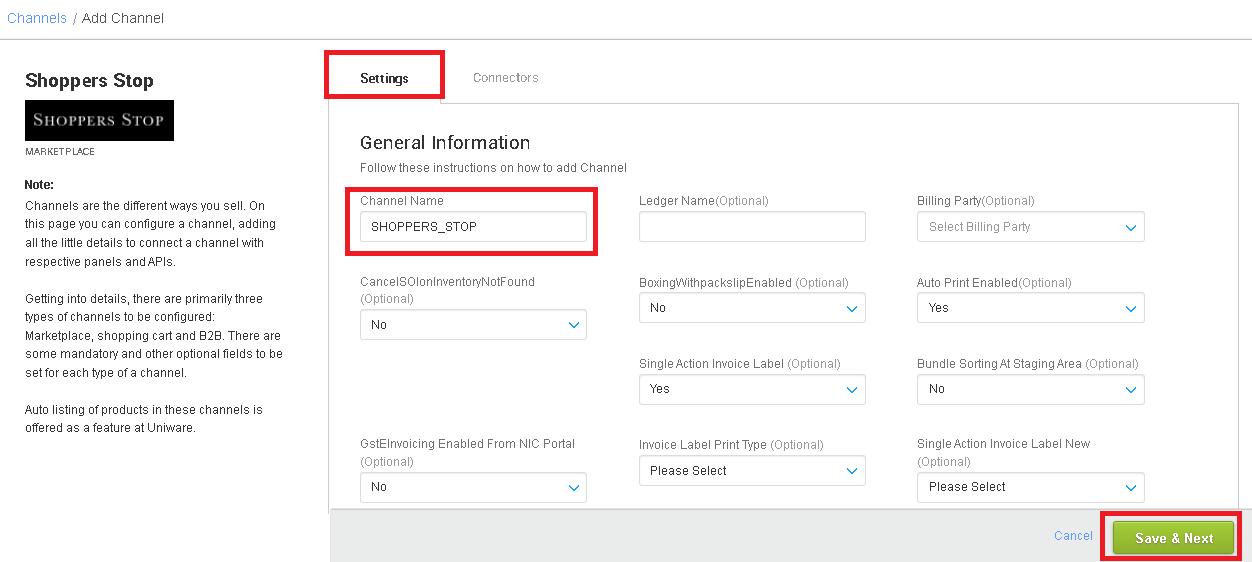
Task: Click the 'Shoppers Stop' title text
Action: [89, 81]
